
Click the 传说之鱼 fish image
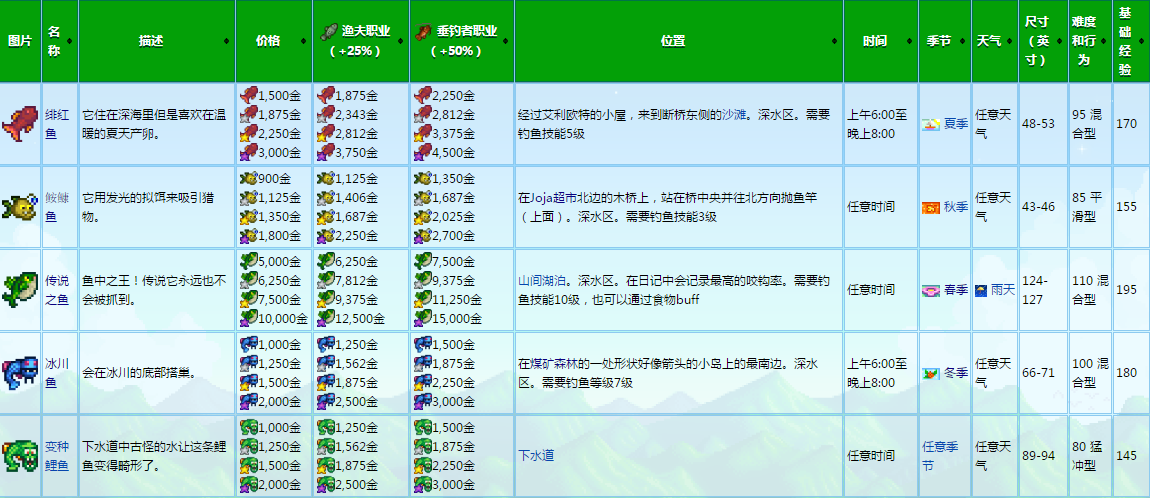[20, 289]
